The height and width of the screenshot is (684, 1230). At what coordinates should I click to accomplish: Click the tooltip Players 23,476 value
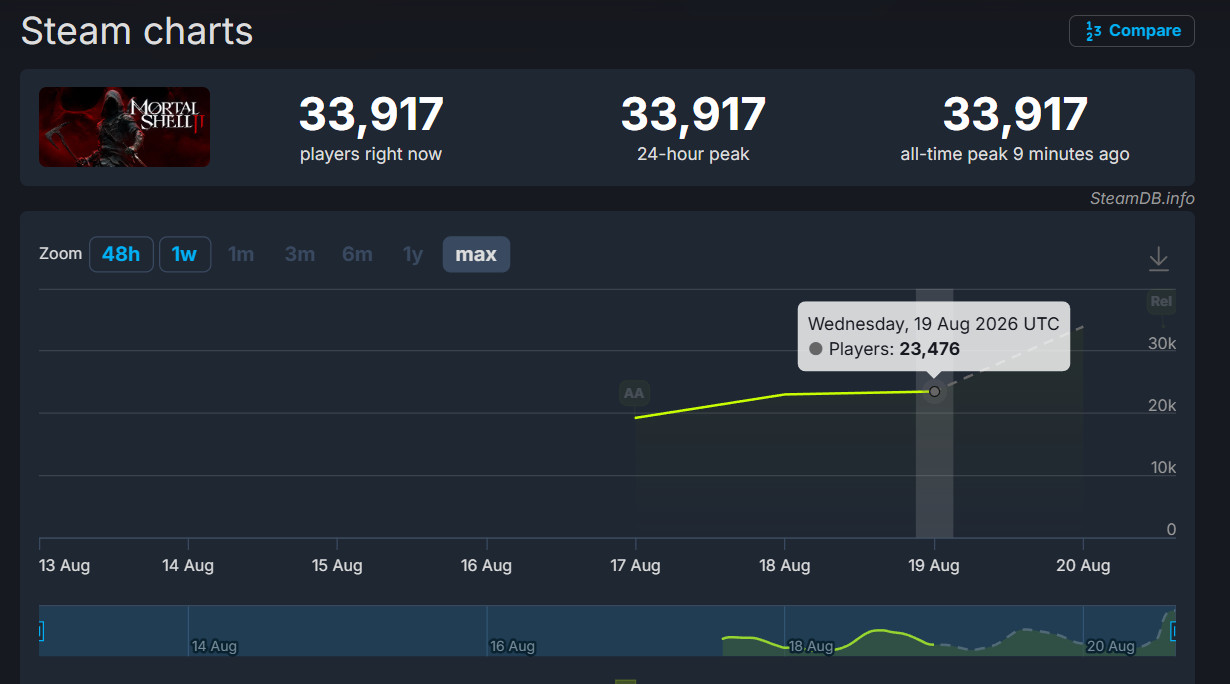pos(929,349)
